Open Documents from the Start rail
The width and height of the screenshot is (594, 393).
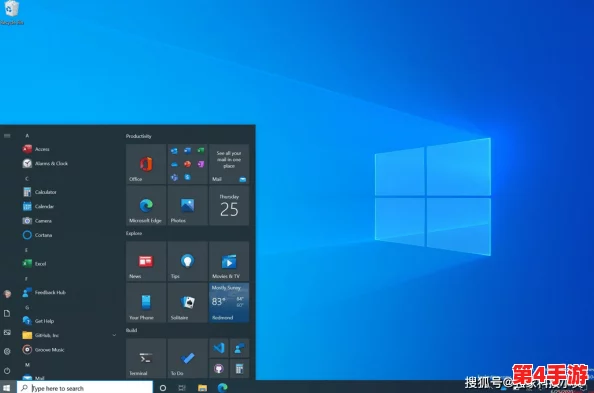(7, 313)
